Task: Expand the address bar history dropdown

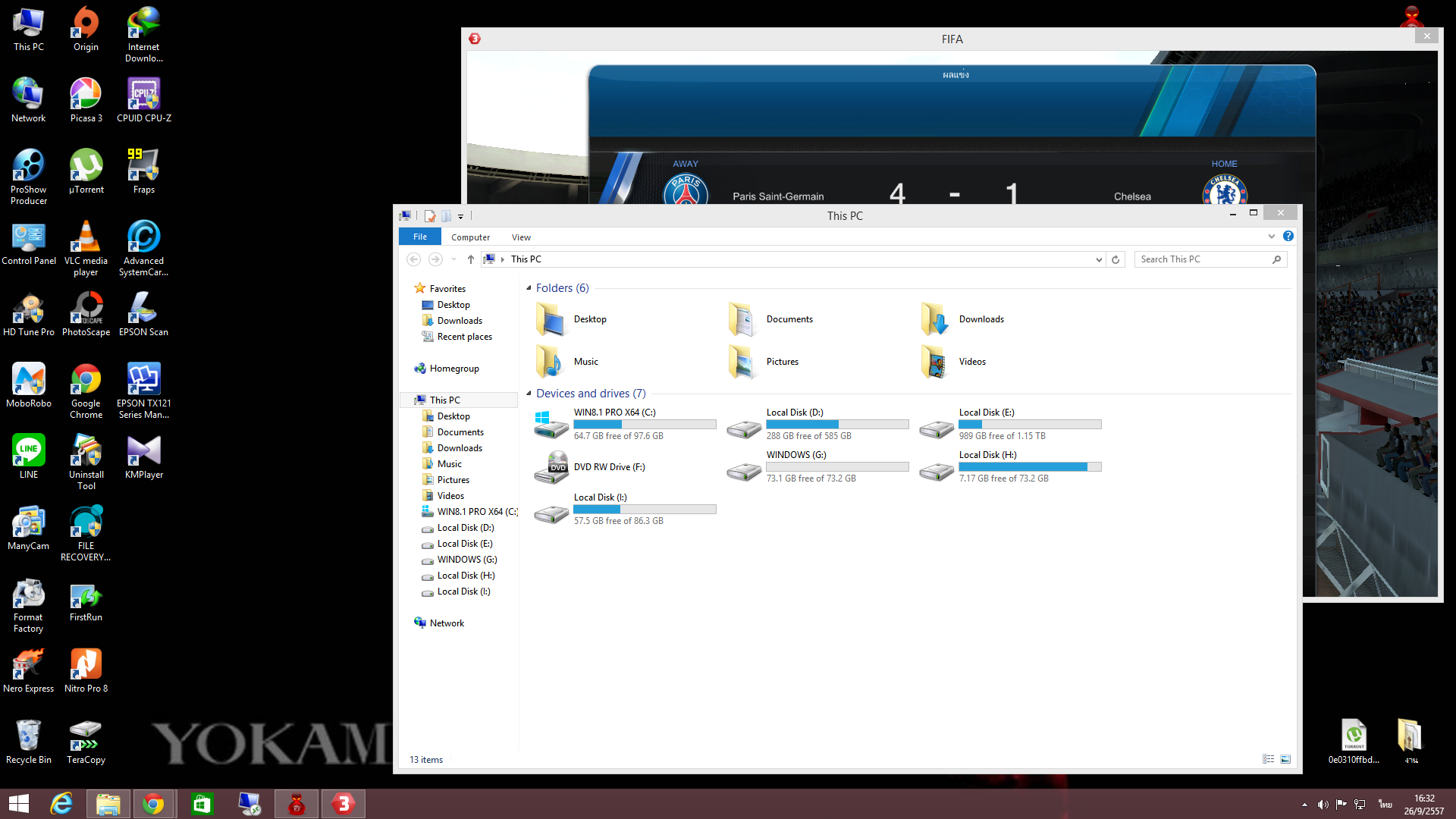Action: point(1098,259)
